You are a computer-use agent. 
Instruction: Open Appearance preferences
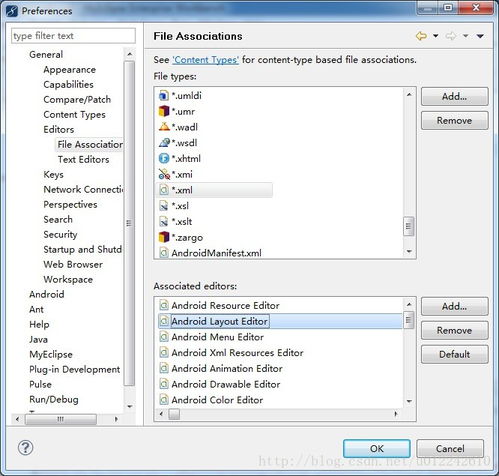click(69, 69)
